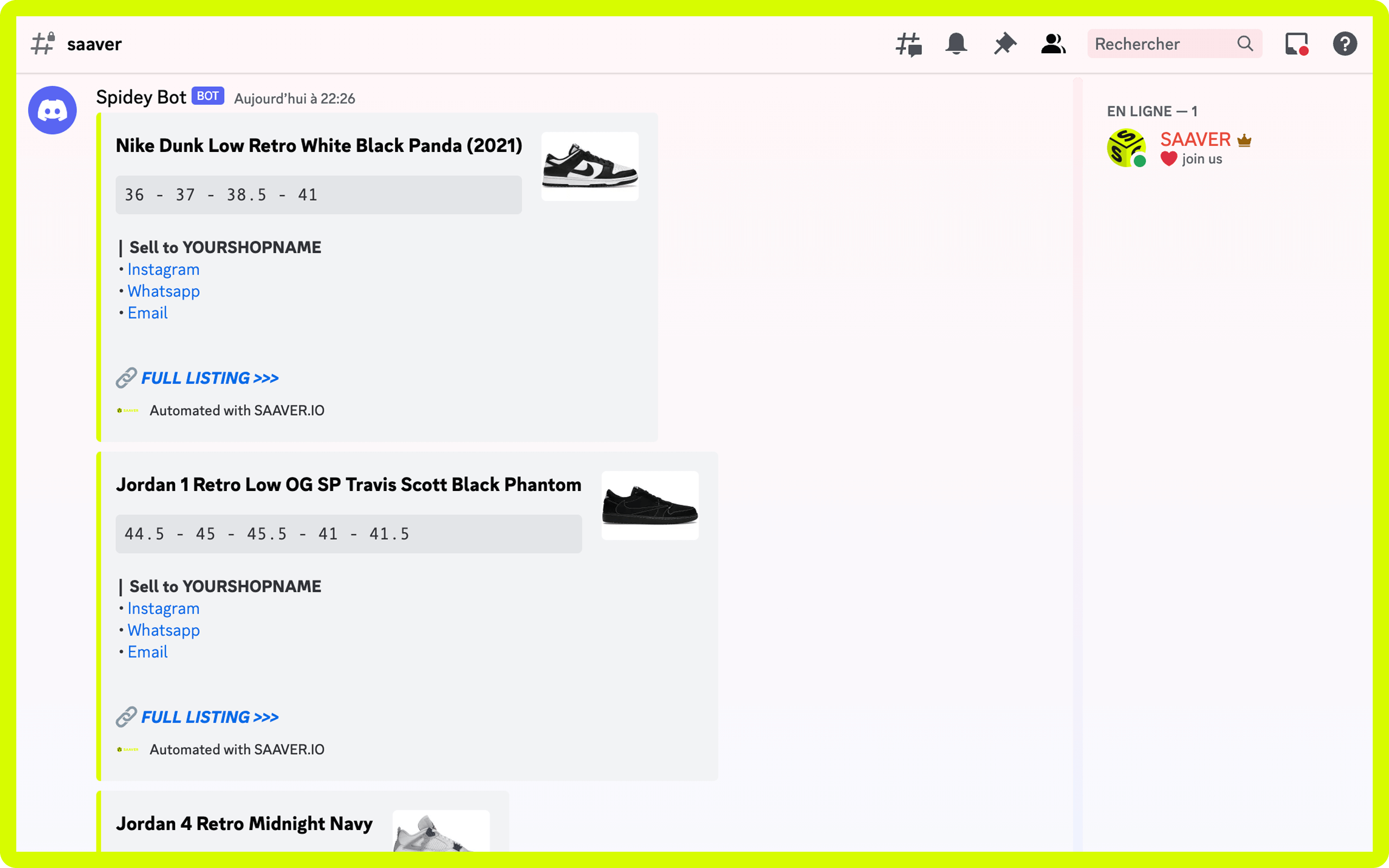This screenshot has width=1389, height=868.
Task: Open the Black Phantom shoe thumbnail
Action: pyautogui.click(x=649, y=505)
